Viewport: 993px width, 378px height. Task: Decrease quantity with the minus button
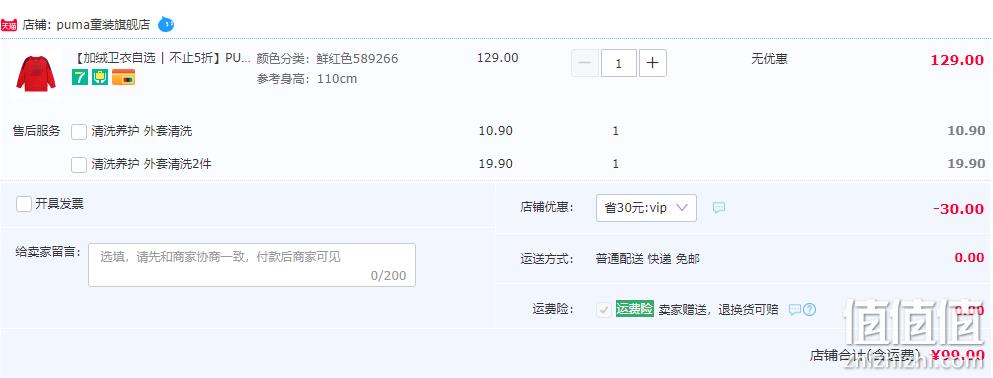pyautogui.click(x=585, y=63)
